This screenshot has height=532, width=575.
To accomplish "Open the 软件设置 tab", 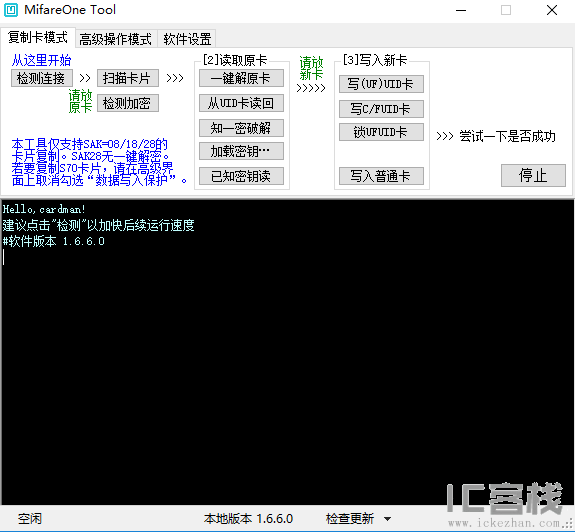I will 187,39.
